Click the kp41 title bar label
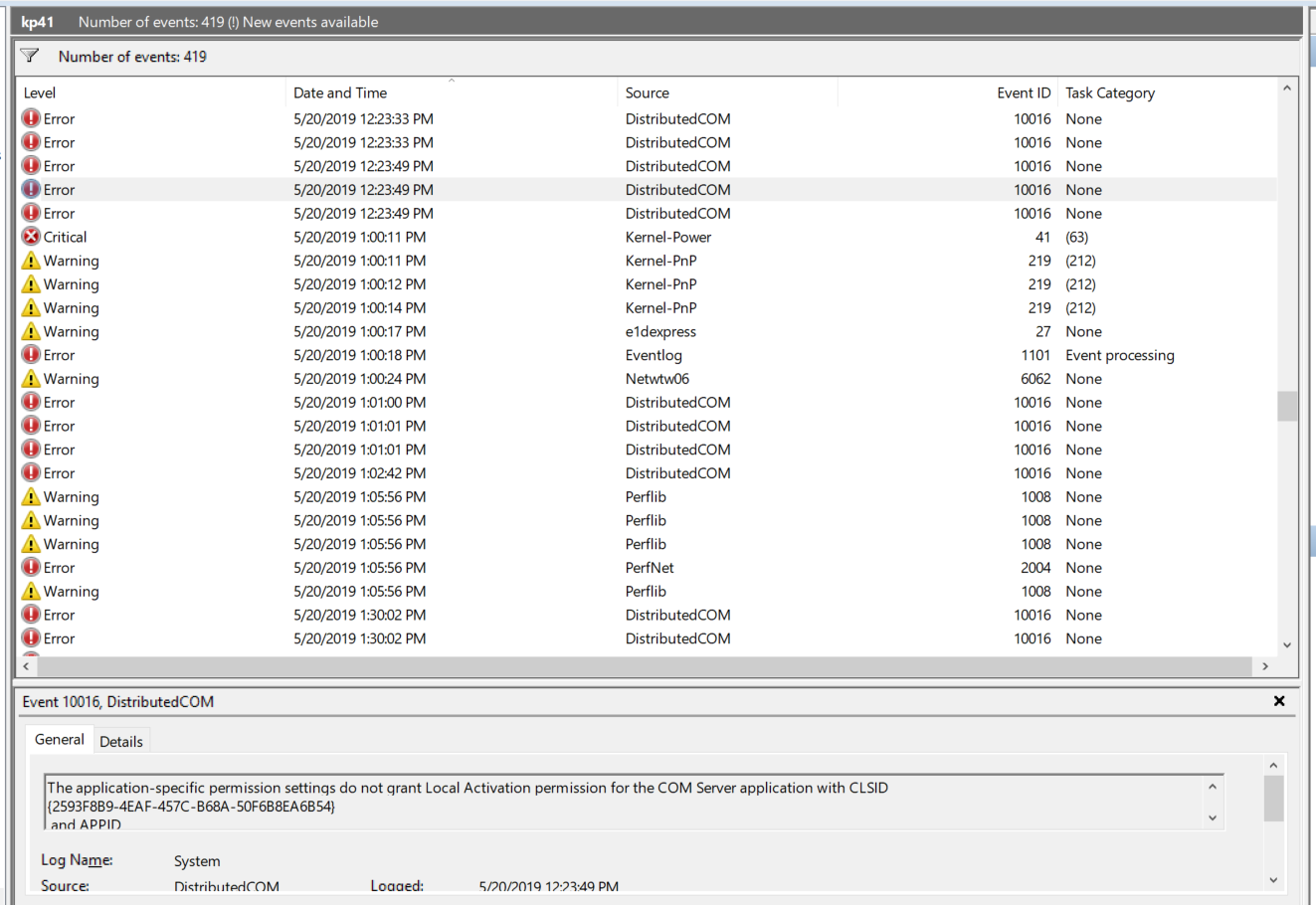Image resolution: width=1316 pixels, height=905 pixels. click(x=37, y=22)
